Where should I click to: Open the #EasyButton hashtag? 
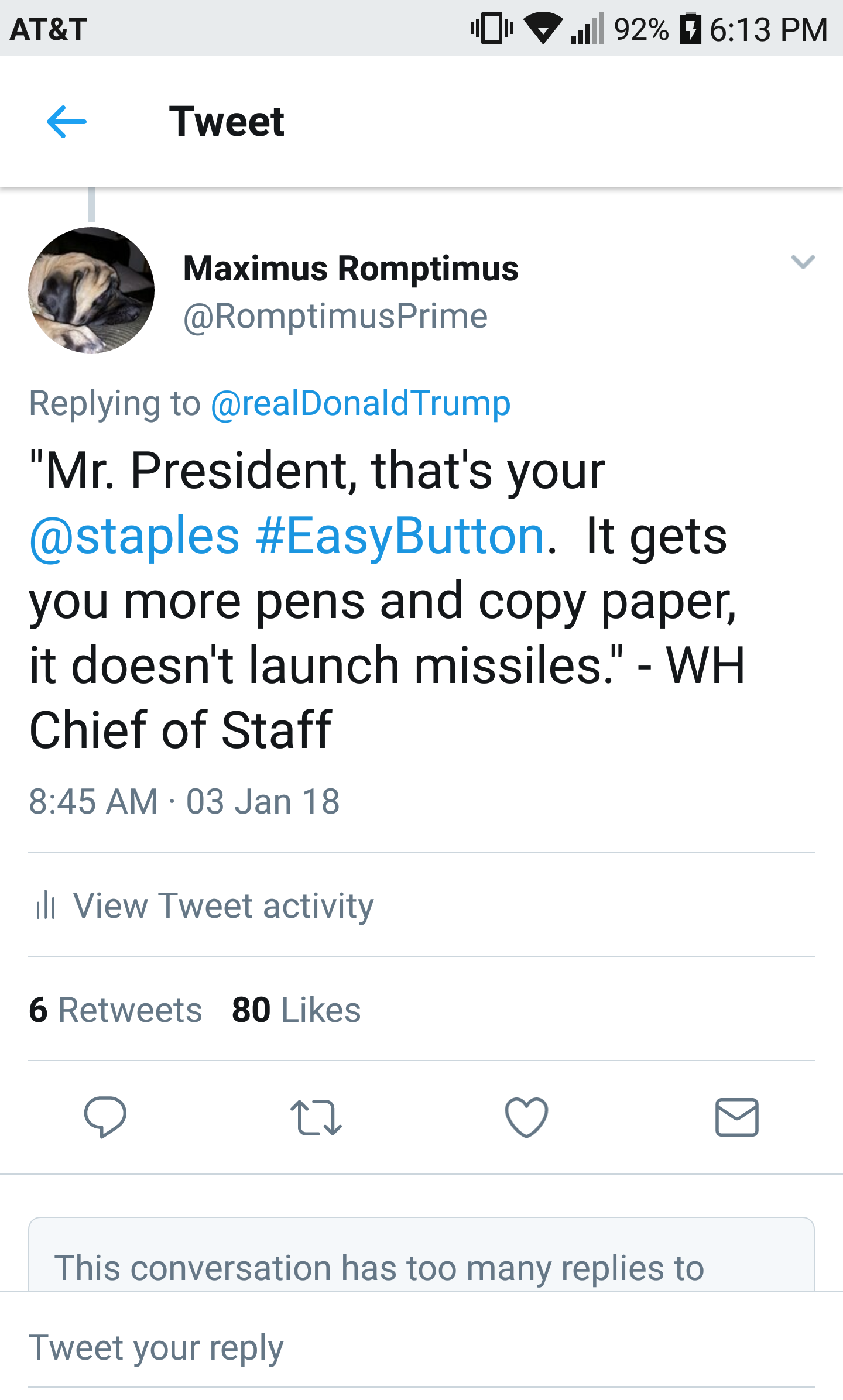click(400, 536)
